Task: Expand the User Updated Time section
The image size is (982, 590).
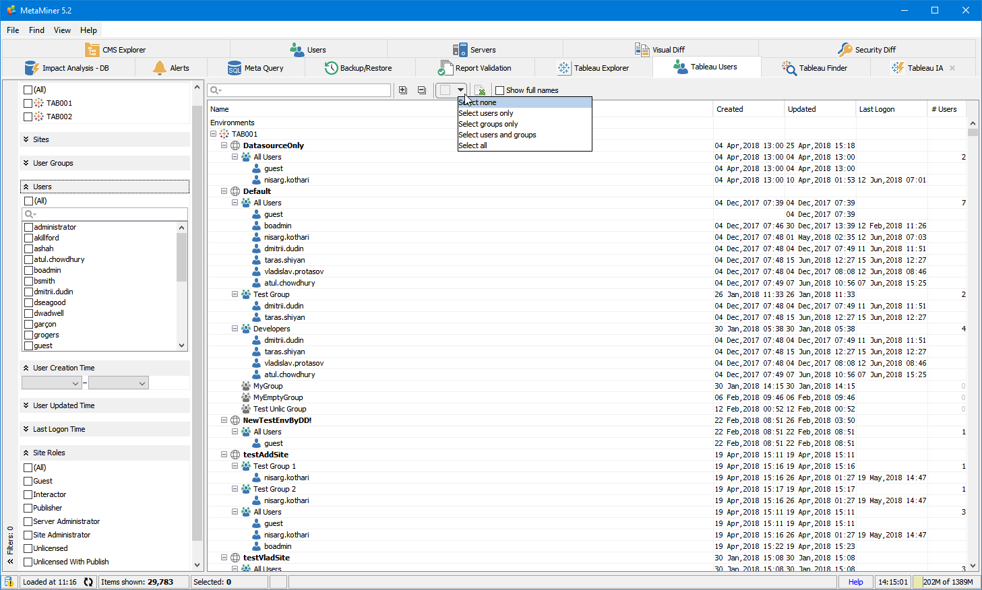Action: tap(105, 406)
